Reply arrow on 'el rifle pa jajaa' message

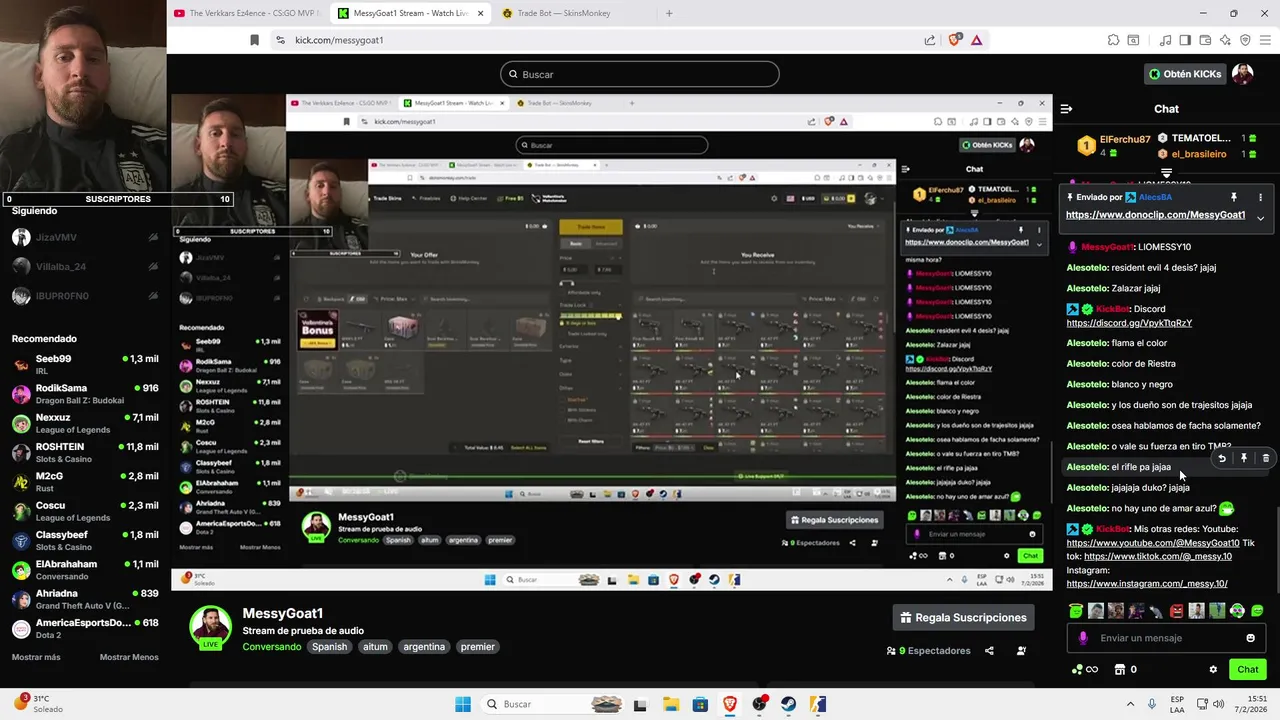pyautogui.click(x=1222, y=458)
